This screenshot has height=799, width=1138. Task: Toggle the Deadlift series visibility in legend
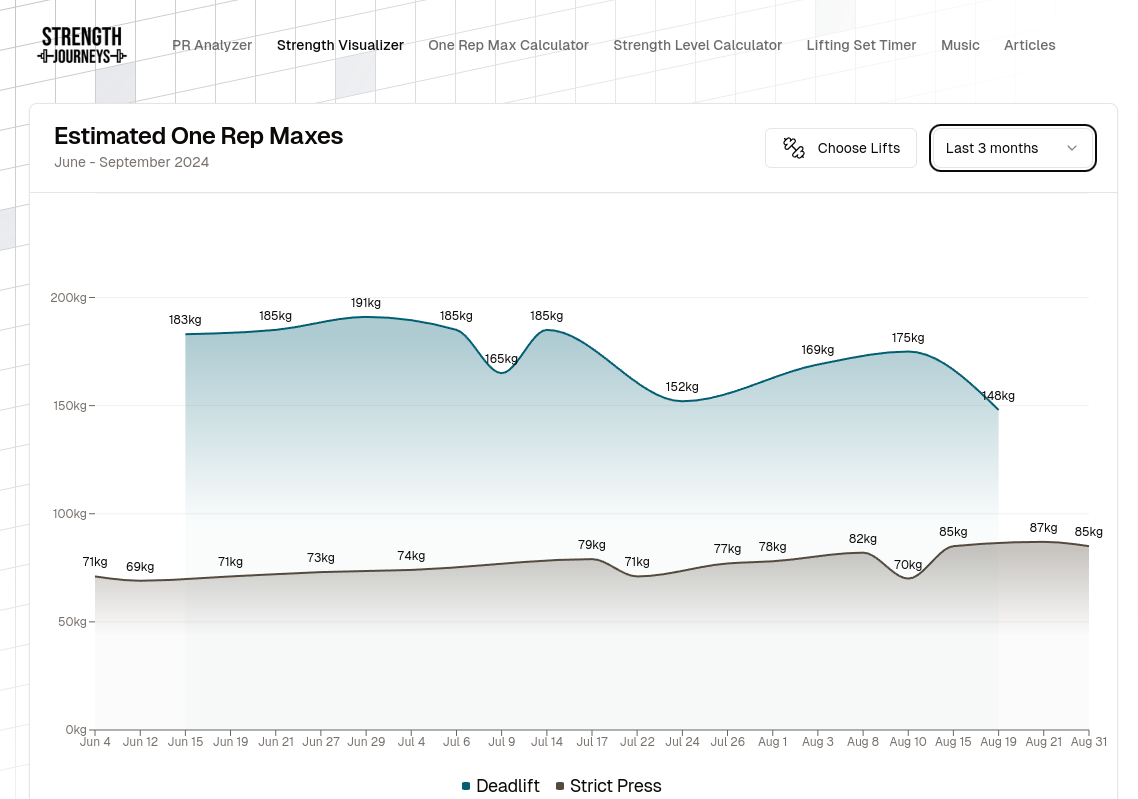coord(507,786)
